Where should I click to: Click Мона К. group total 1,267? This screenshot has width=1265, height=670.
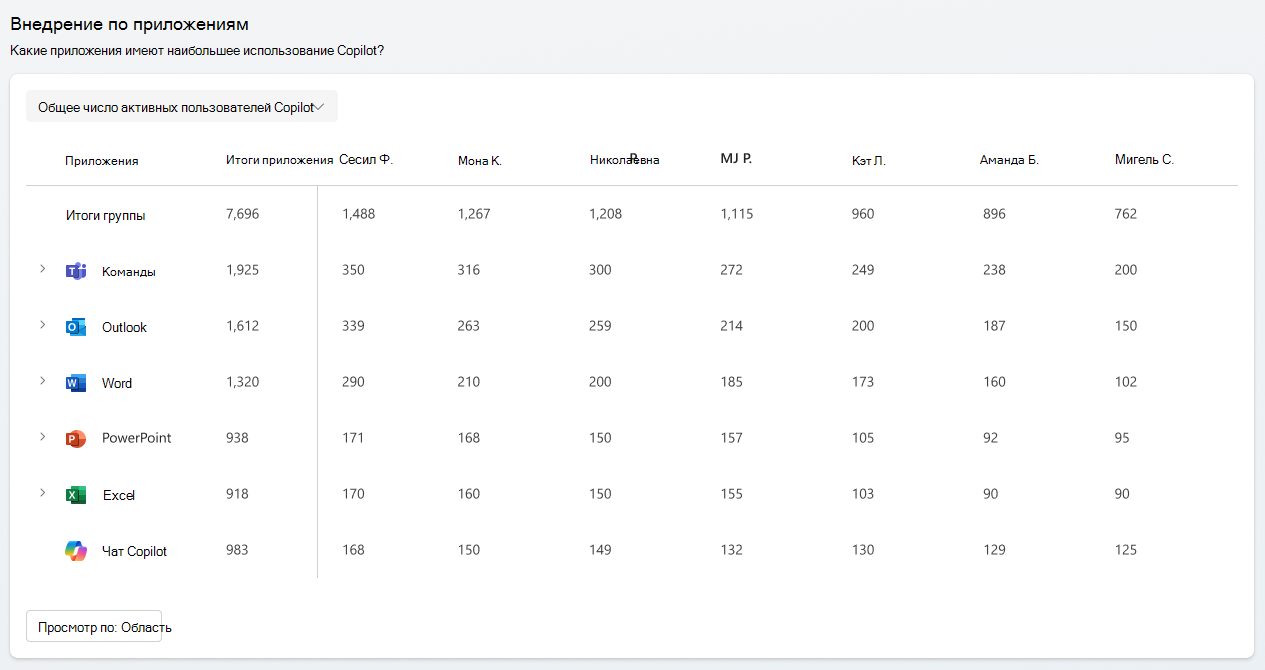click(x=474, y=214)
